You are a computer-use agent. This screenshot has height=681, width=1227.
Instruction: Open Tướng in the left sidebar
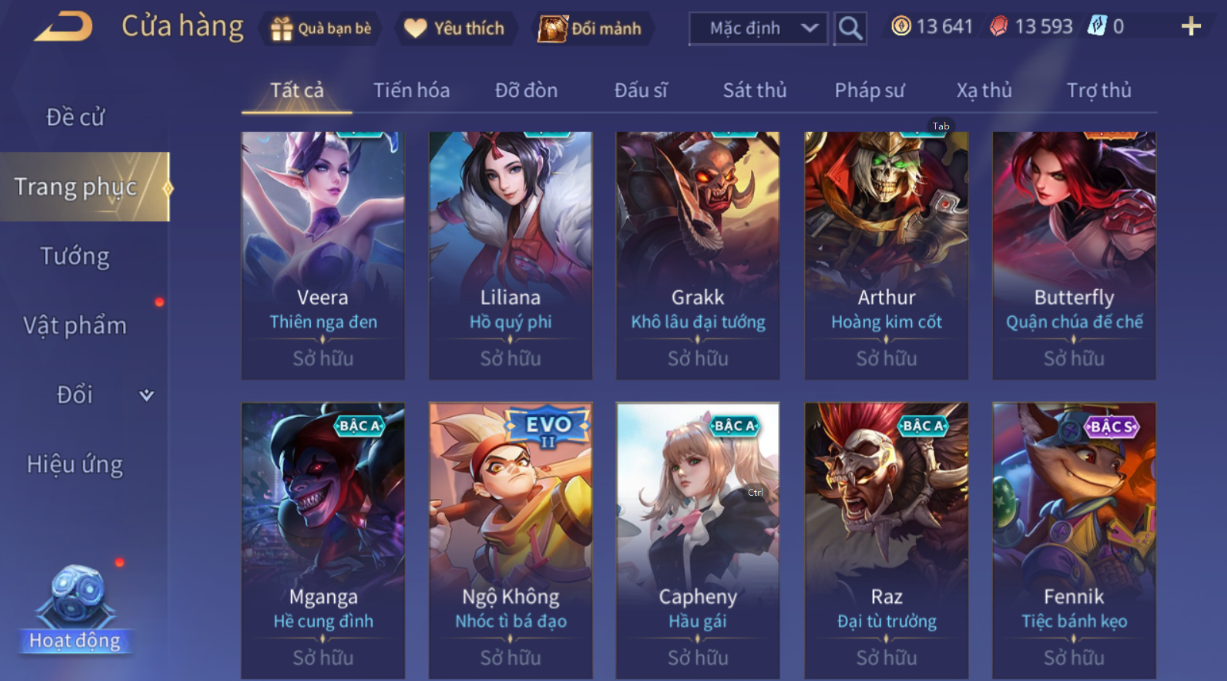[x=75, y=256]
